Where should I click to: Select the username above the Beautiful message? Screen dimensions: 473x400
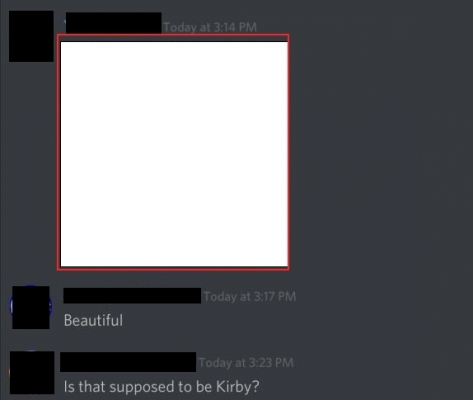[x=132, y=296]
